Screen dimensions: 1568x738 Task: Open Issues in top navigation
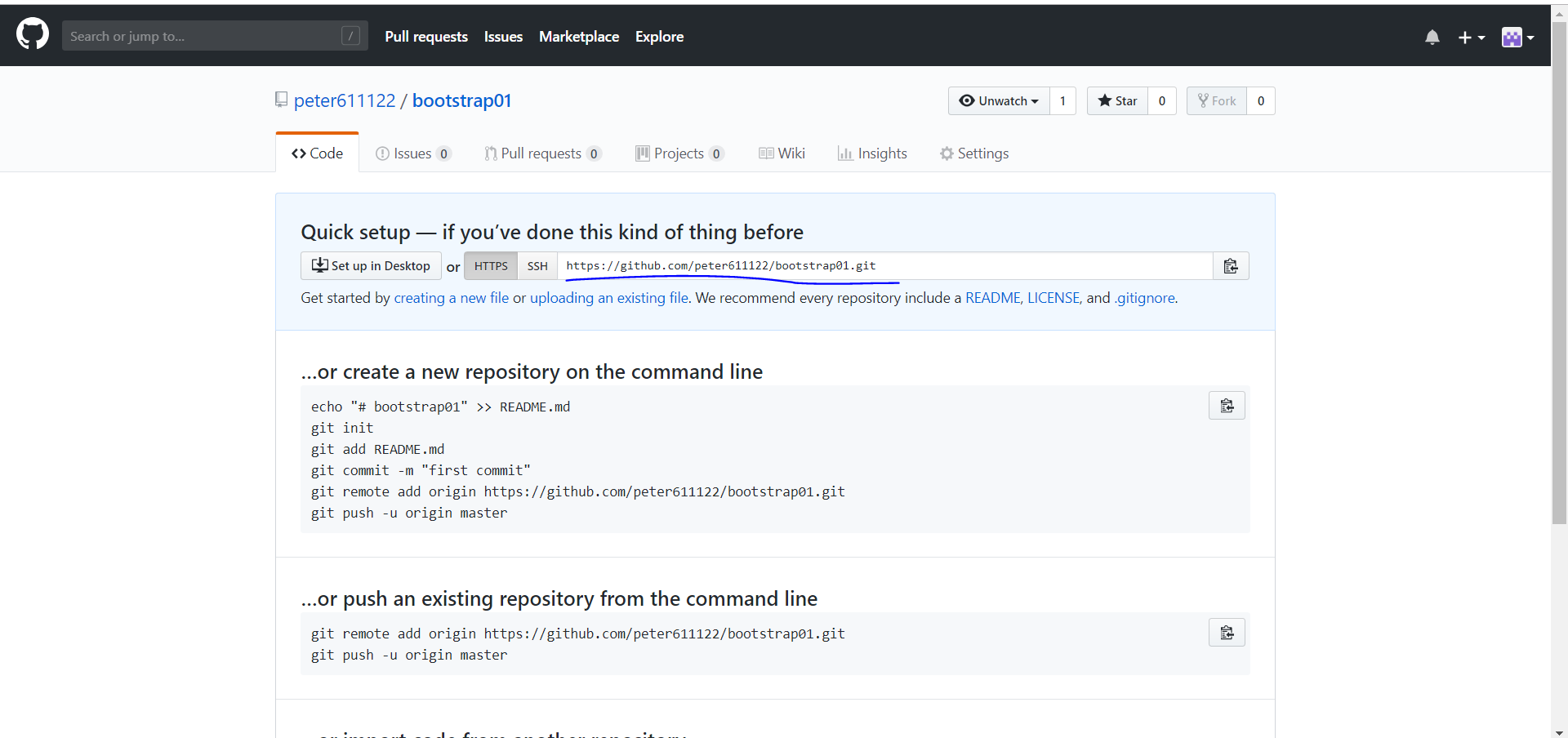coord(503,37)
